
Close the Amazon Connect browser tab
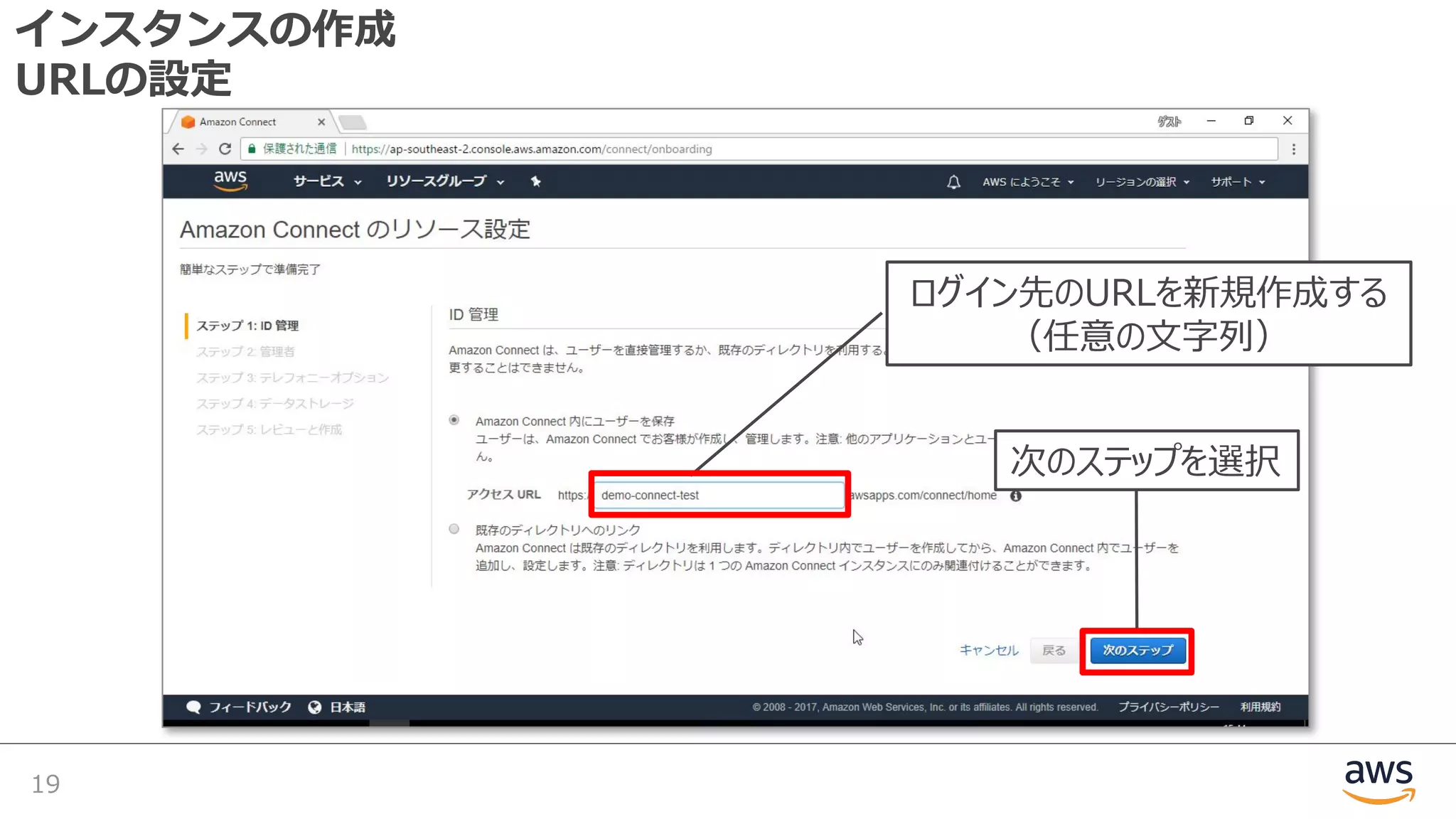click(x=321, y=122)
